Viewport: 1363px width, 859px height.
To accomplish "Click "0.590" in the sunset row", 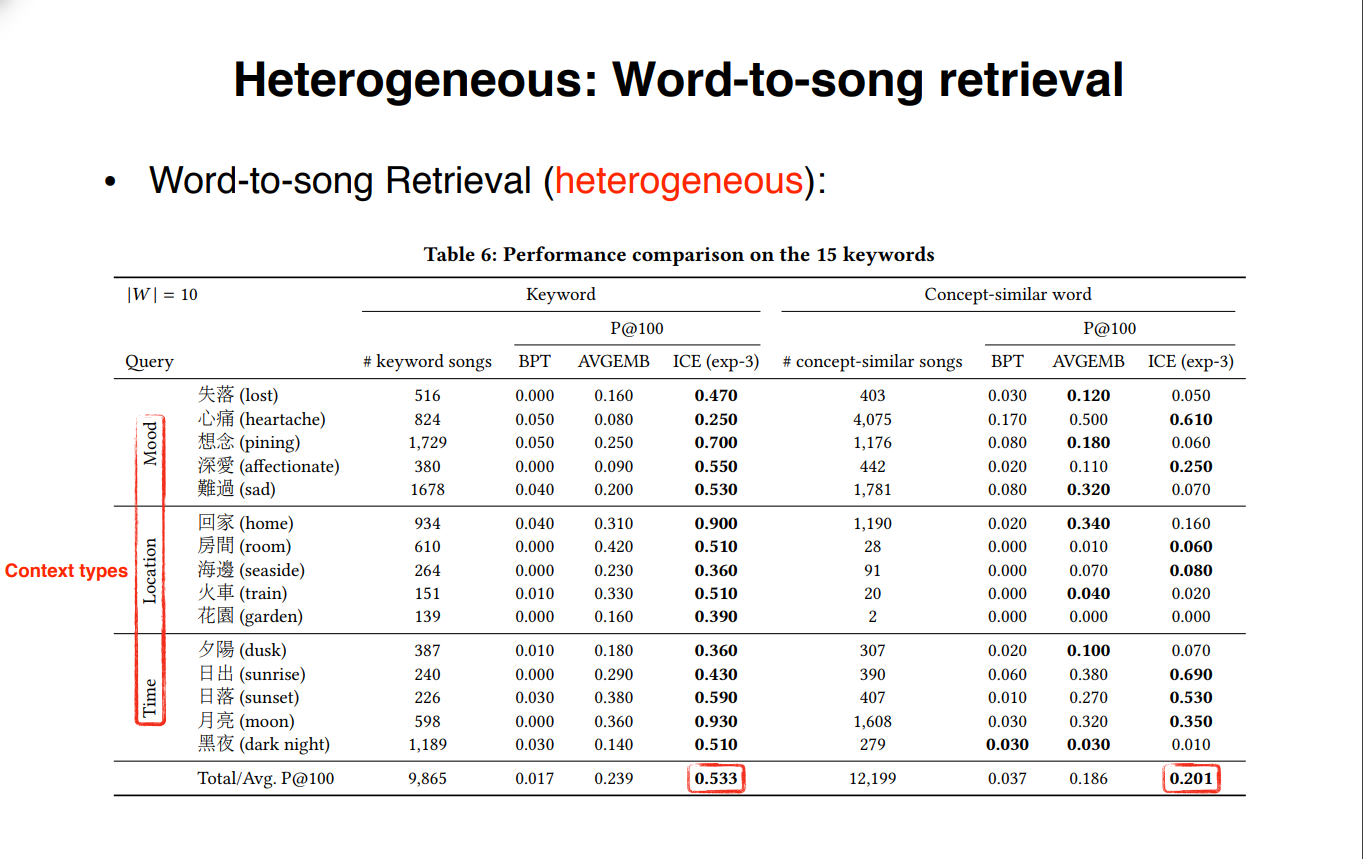I will click(716, 697).
